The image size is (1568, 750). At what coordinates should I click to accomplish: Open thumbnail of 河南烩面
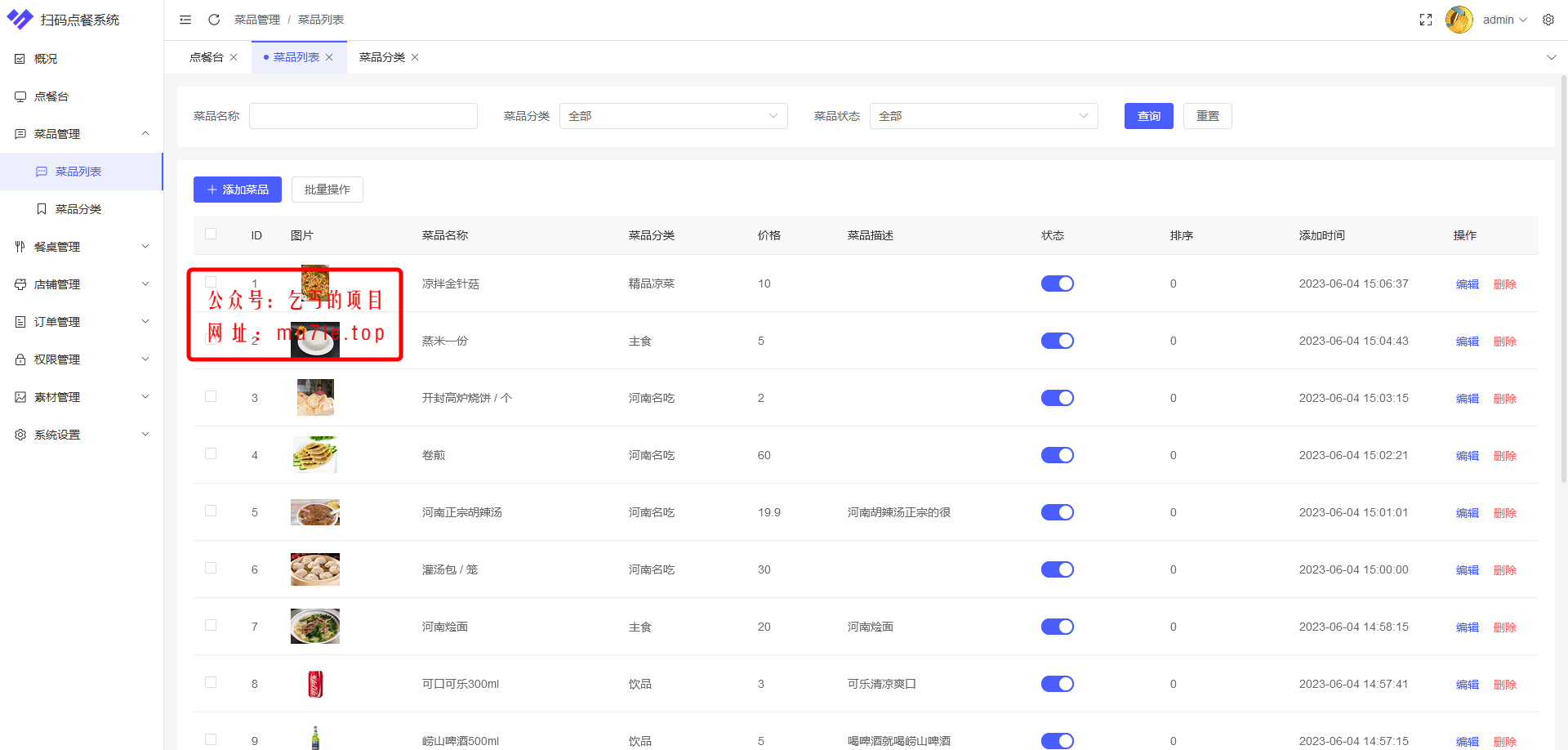(x=315, y=627)
